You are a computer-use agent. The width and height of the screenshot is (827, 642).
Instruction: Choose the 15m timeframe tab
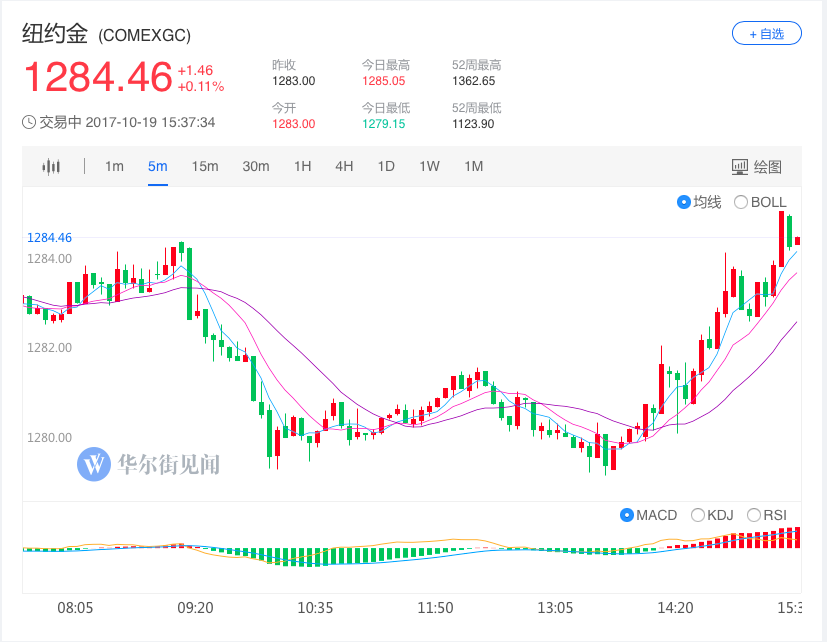click(205, 167)
